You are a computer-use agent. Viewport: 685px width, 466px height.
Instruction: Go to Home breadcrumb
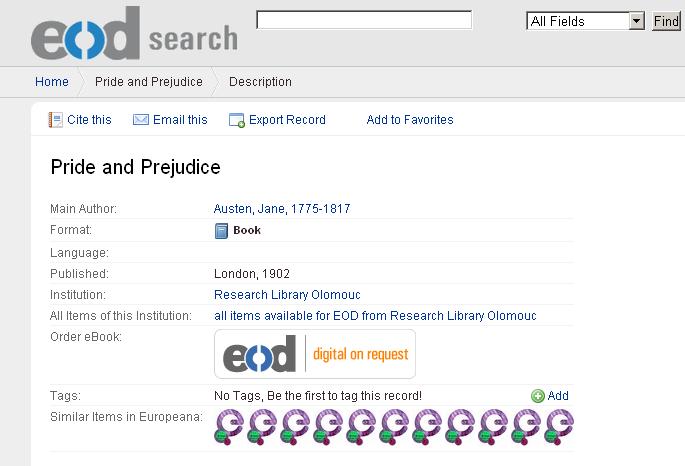pyautogui.click(x=52, y=82)
